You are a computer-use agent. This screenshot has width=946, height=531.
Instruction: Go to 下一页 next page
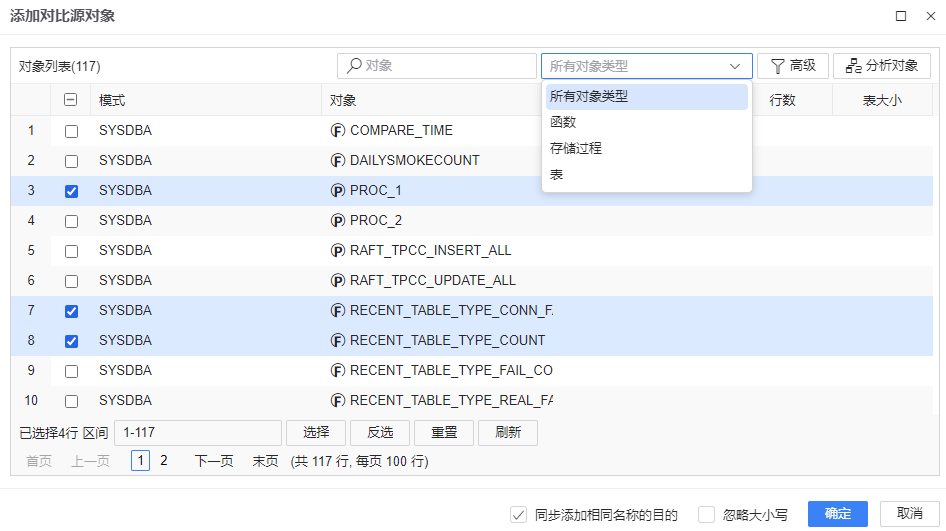214,462
